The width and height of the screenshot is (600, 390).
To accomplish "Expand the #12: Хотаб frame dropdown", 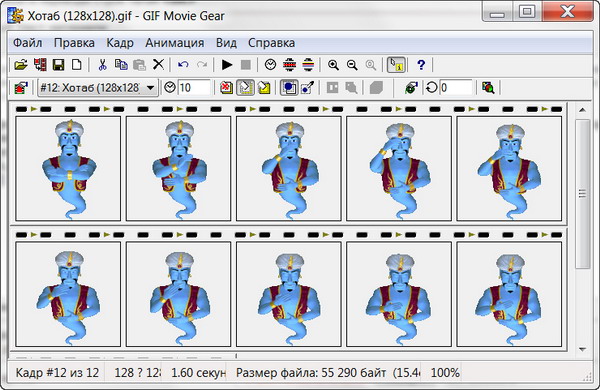I will pyautogui.click(x=151, y=88).
